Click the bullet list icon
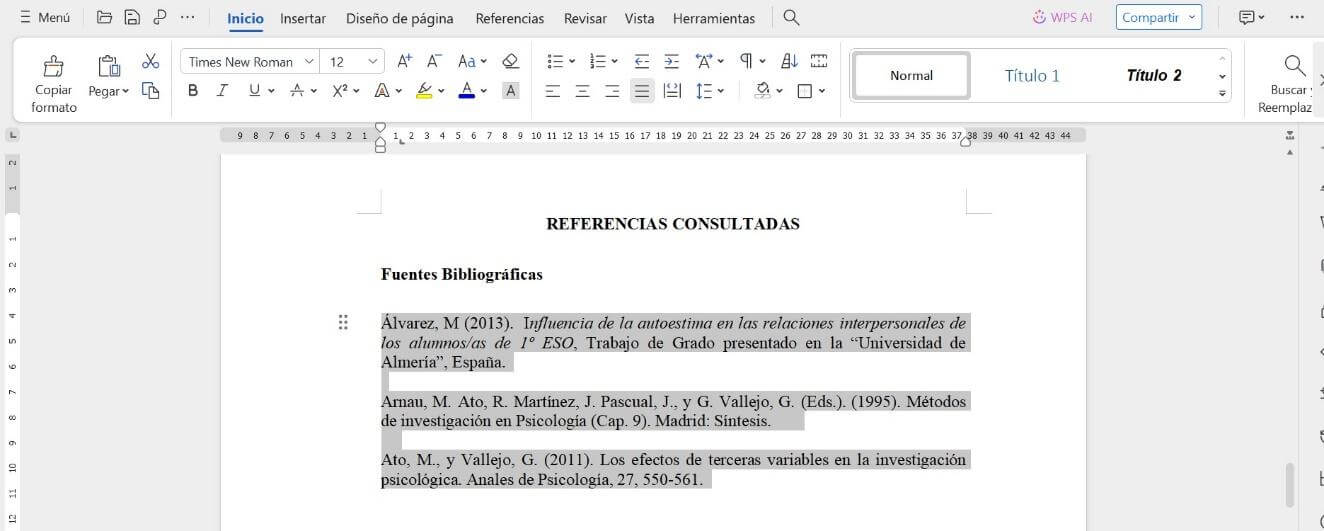Viewport: 1324px width, 531px height. [x=555, y=61]
